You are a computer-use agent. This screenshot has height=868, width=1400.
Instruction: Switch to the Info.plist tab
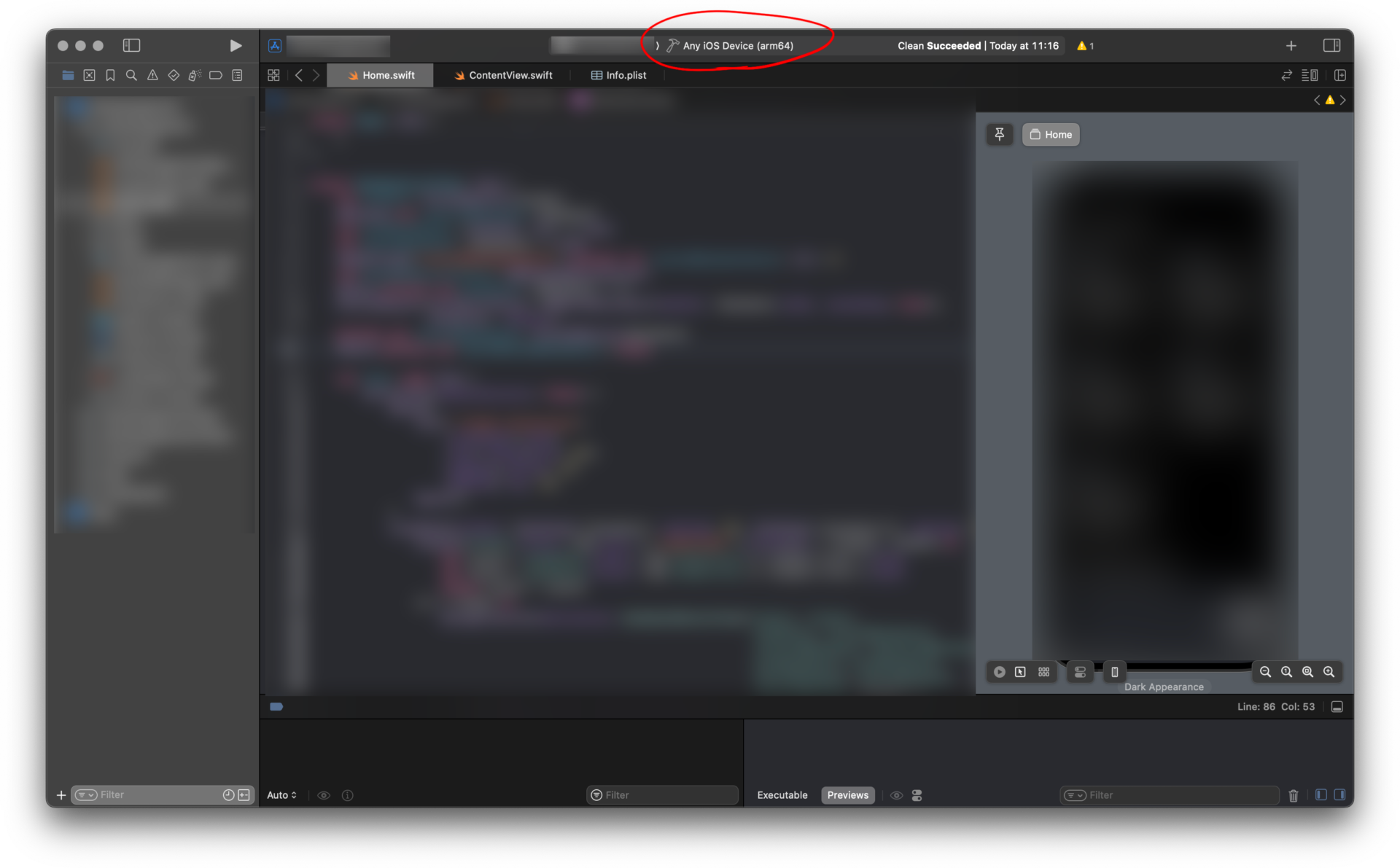pos(618,75)
